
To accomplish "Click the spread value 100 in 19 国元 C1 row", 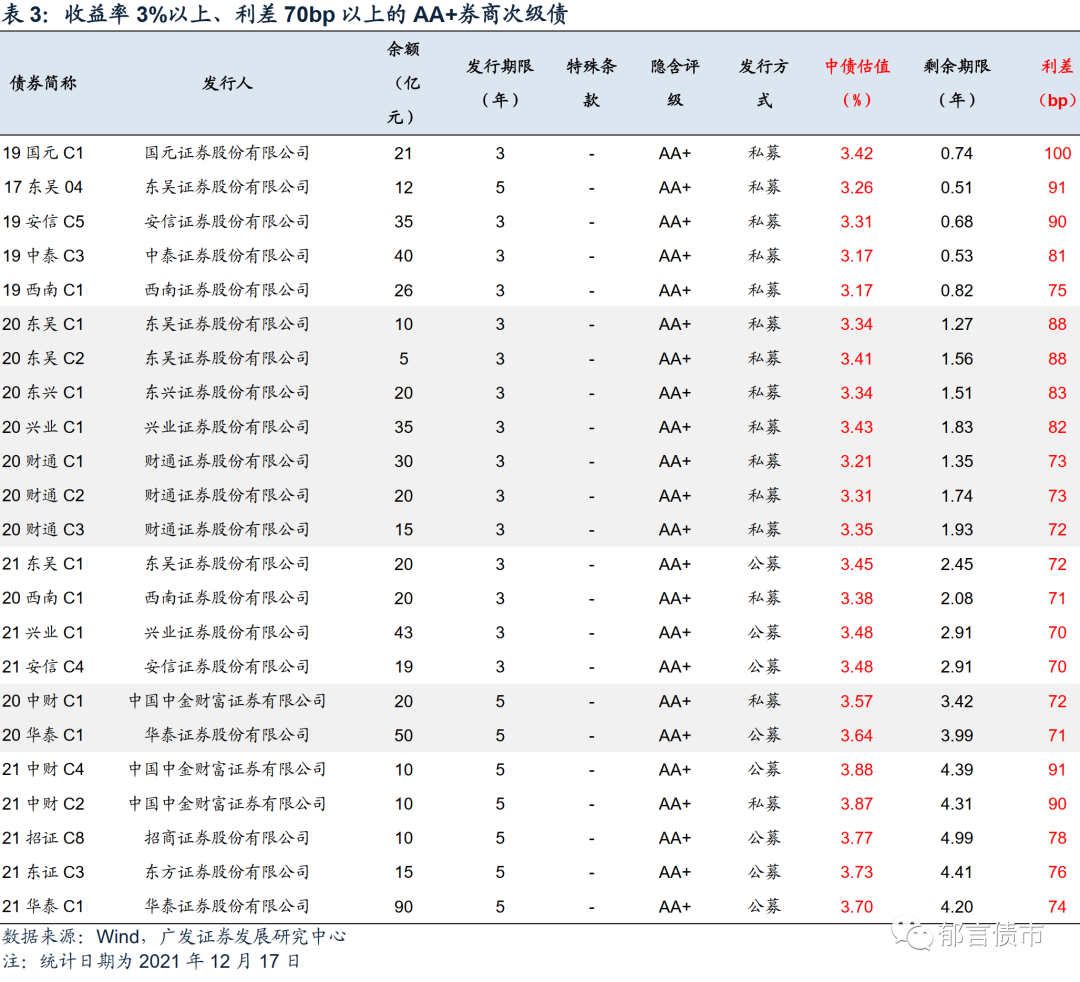I will (x=1057, y=154).
